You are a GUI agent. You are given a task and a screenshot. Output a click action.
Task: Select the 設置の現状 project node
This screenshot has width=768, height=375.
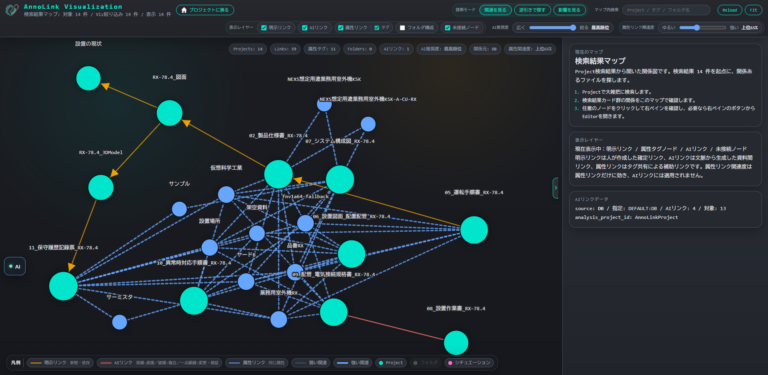click(x=89, y=78)
